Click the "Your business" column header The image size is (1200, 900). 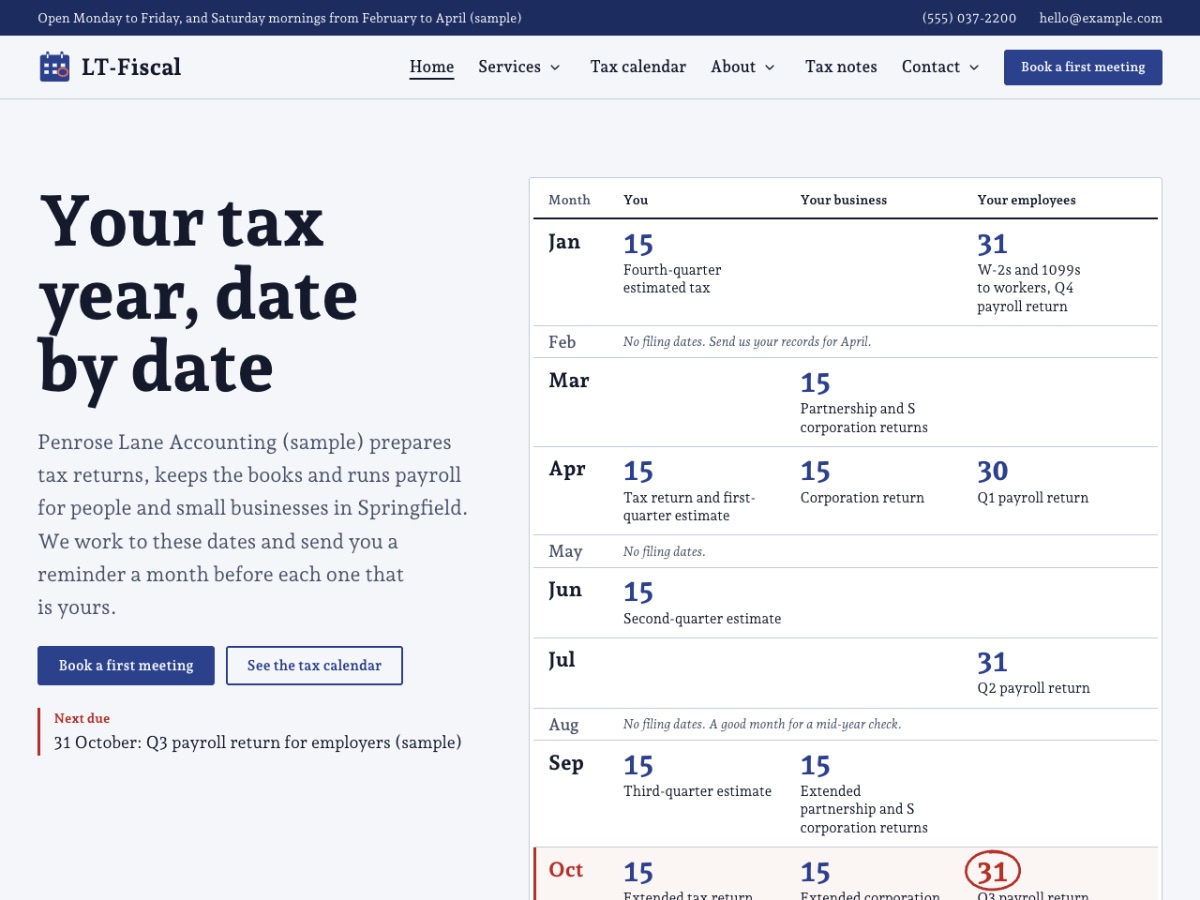pos(844,200)
